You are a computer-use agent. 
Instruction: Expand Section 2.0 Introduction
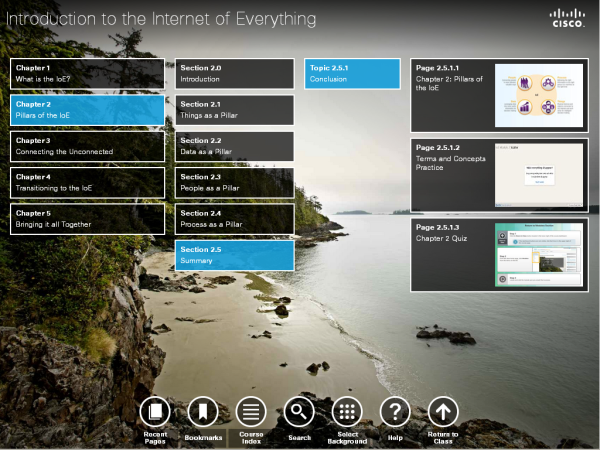(234, 73)
